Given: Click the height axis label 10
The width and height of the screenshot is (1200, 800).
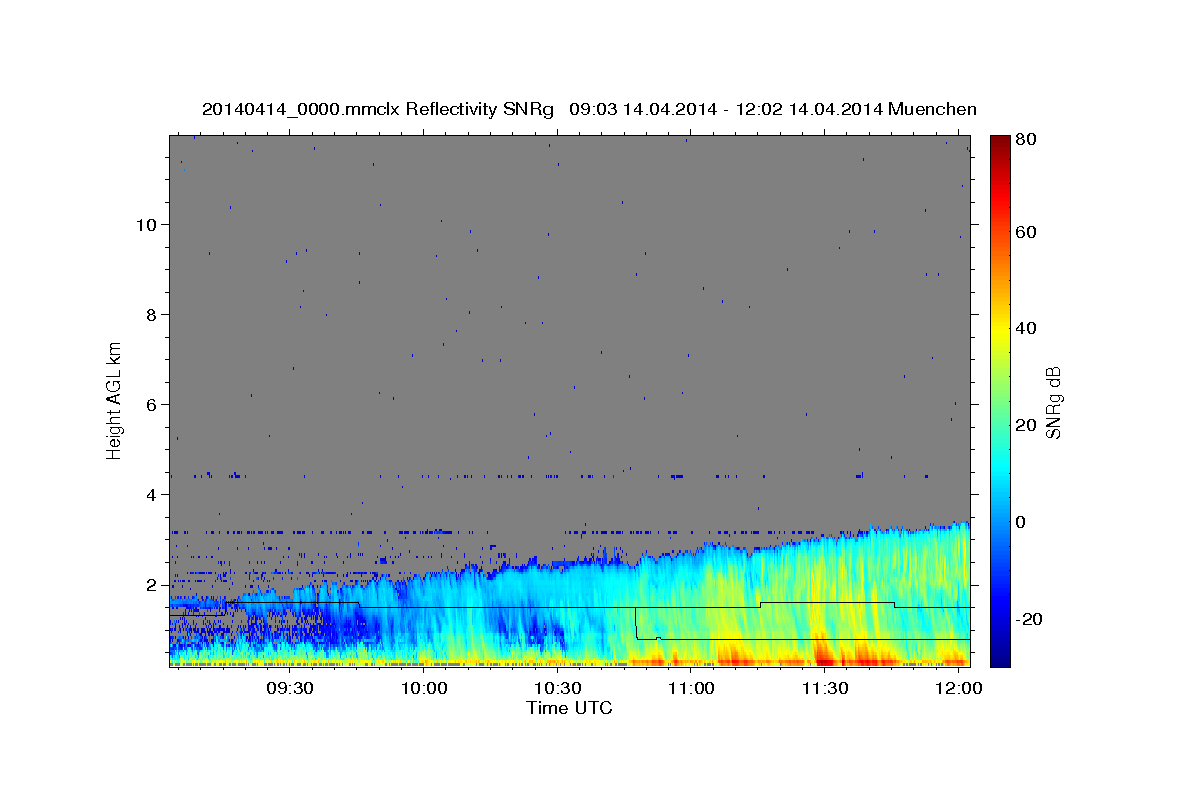Looking at the screenshot, I should coord(148,224).
